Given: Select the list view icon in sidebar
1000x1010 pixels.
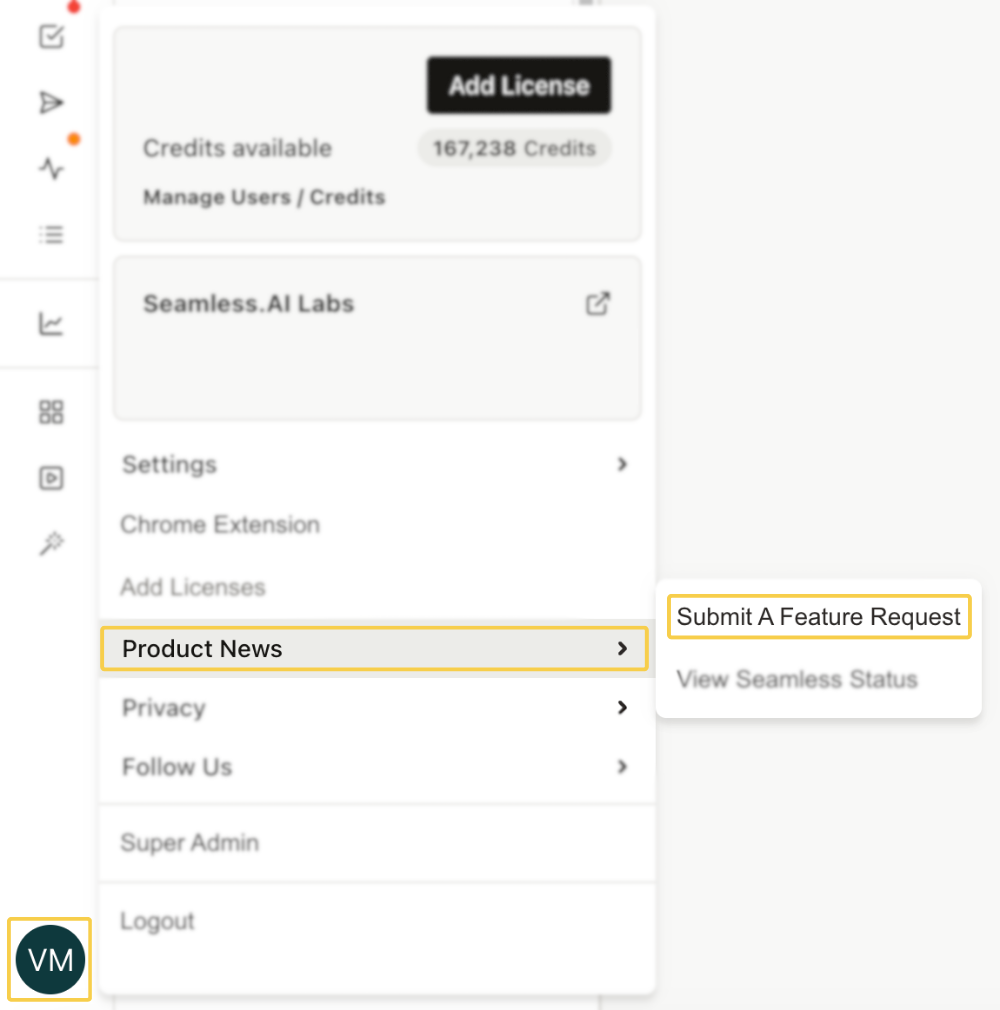Looking at the screenshot, I should coord(50,234).
